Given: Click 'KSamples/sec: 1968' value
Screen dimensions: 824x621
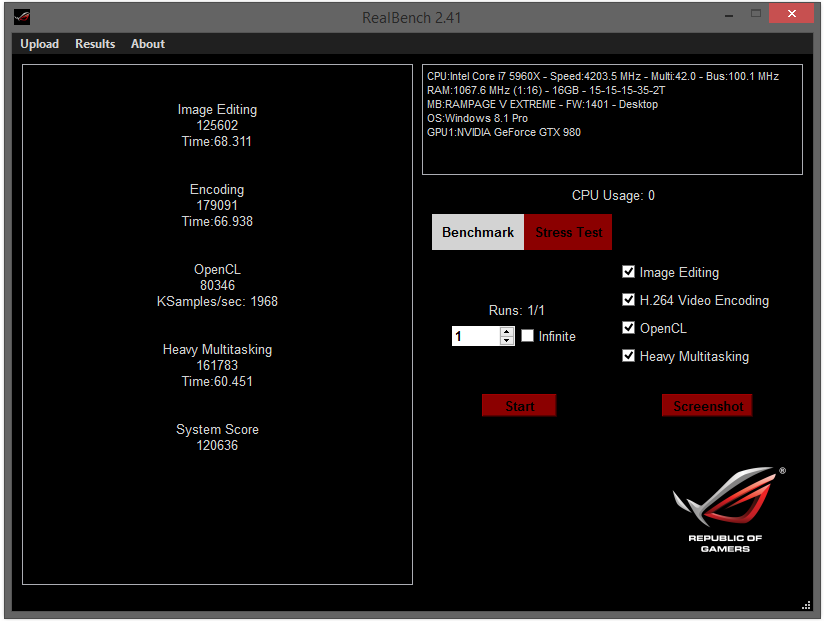Looking at the screenshot, I should pyautogui.click(x=217, y=302).
